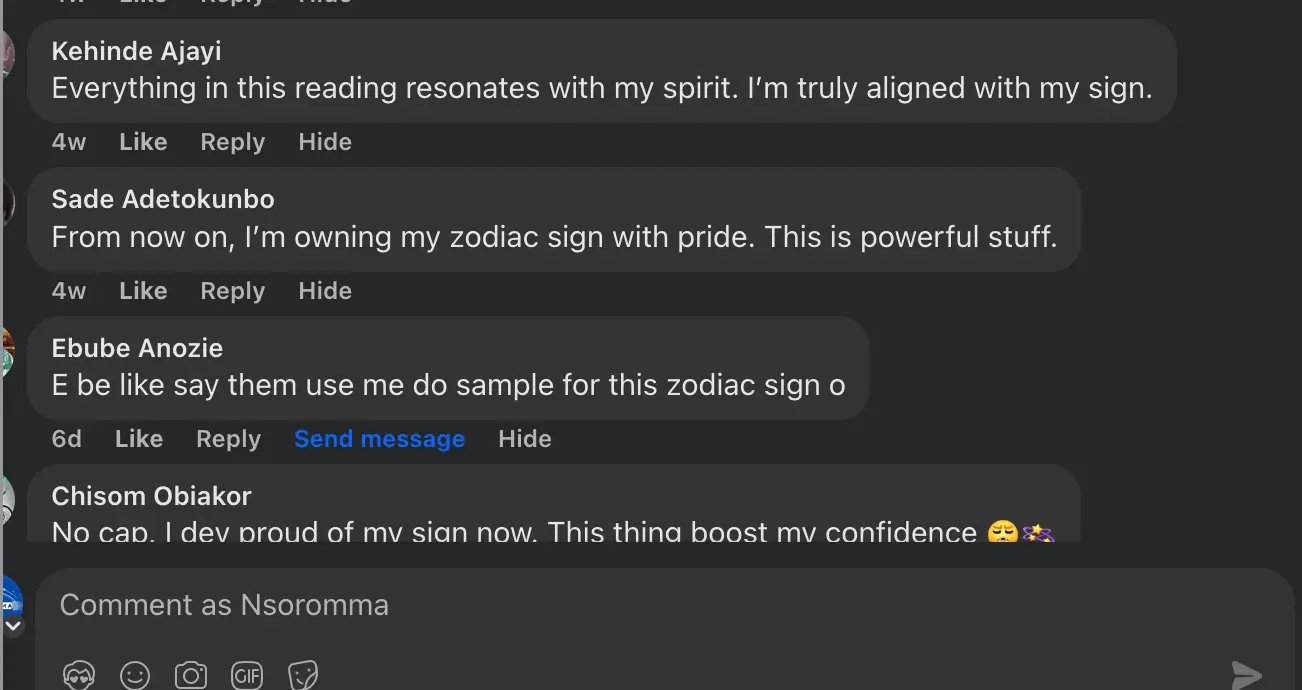Click the Comment as Nsoromma field
This screenshot has width=1302, height=690.
pos(223,604)
